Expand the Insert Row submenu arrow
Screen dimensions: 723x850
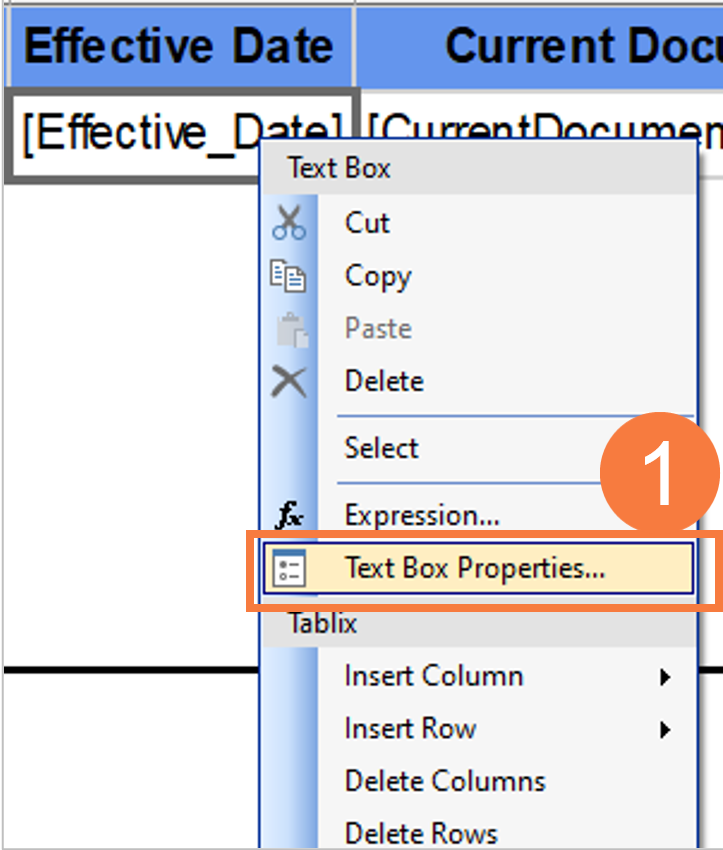click(665, 730)
